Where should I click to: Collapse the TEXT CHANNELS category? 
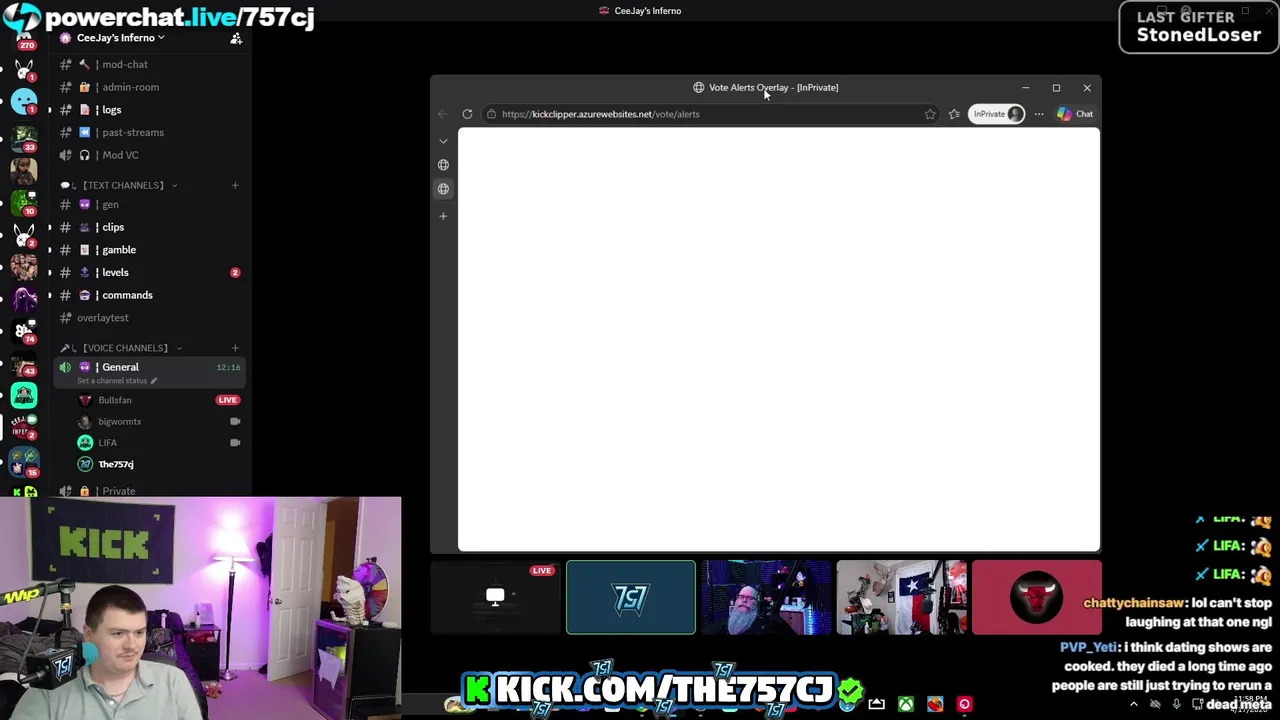[x=122, y=185]
